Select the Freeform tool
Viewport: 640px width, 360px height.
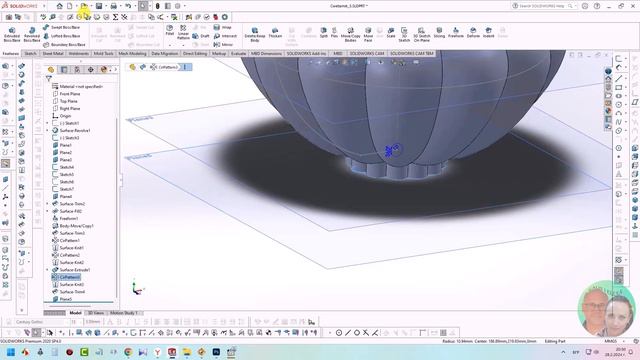click(x=456, y=33)
